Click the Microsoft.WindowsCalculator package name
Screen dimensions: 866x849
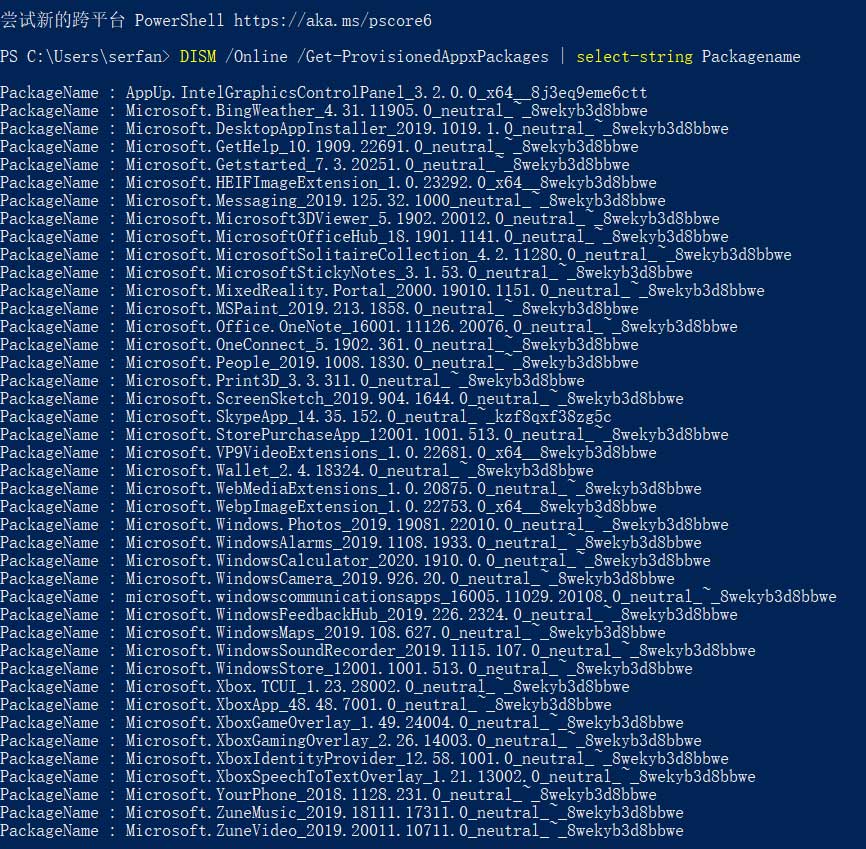tap(418, 561)
